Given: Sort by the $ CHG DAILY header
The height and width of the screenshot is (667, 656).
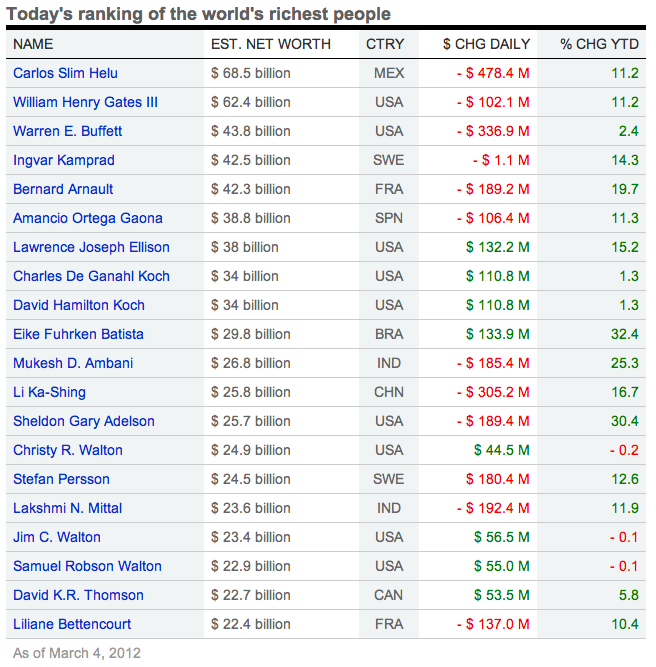Looking at the screenshot, I should click(x=486, y=44).
